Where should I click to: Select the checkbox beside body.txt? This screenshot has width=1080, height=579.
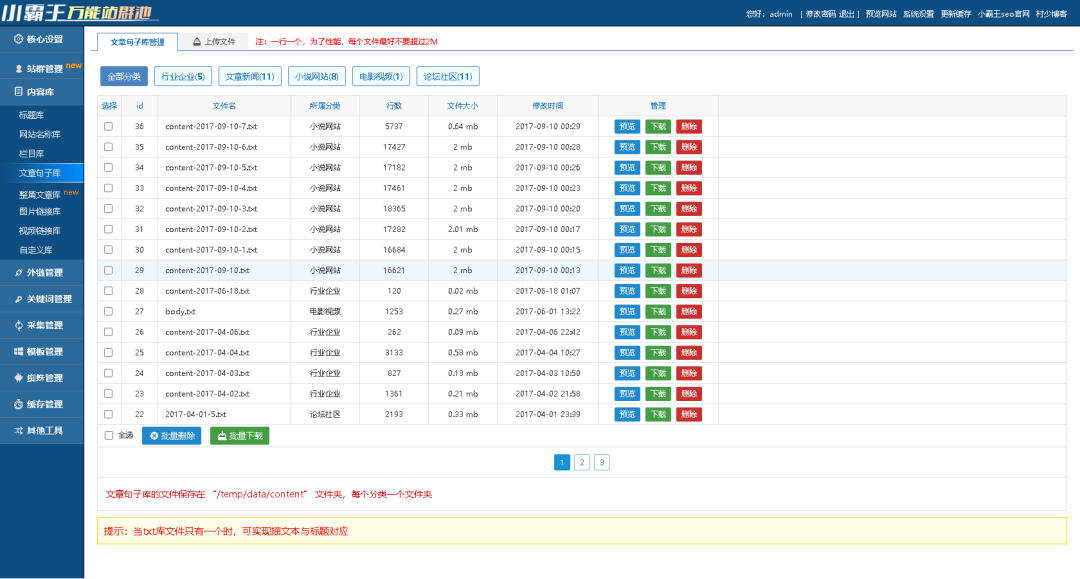(x=110, y=311)
